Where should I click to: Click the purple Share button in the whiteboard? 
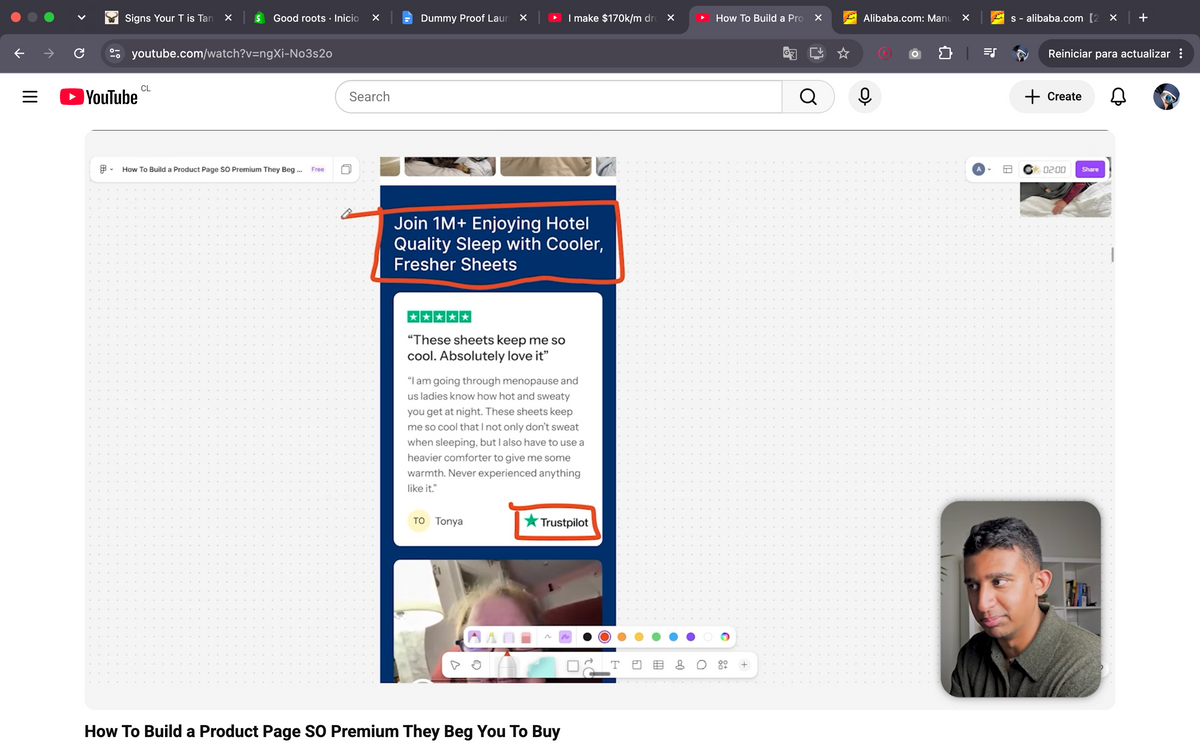(1090, 169)
